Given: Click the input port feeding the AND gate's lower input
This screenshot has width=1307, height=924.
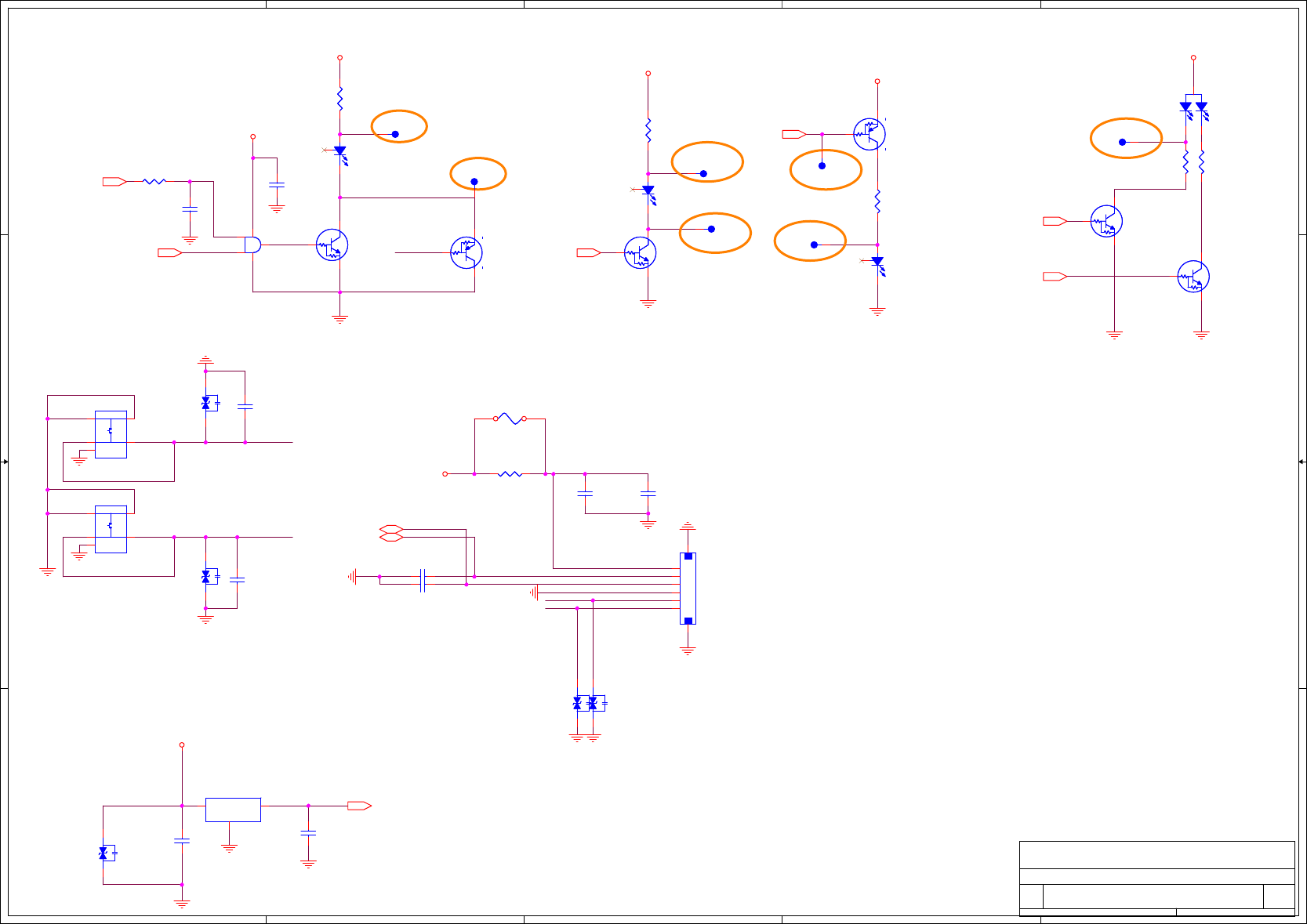Looking at the screenshot, I should 170,252.
